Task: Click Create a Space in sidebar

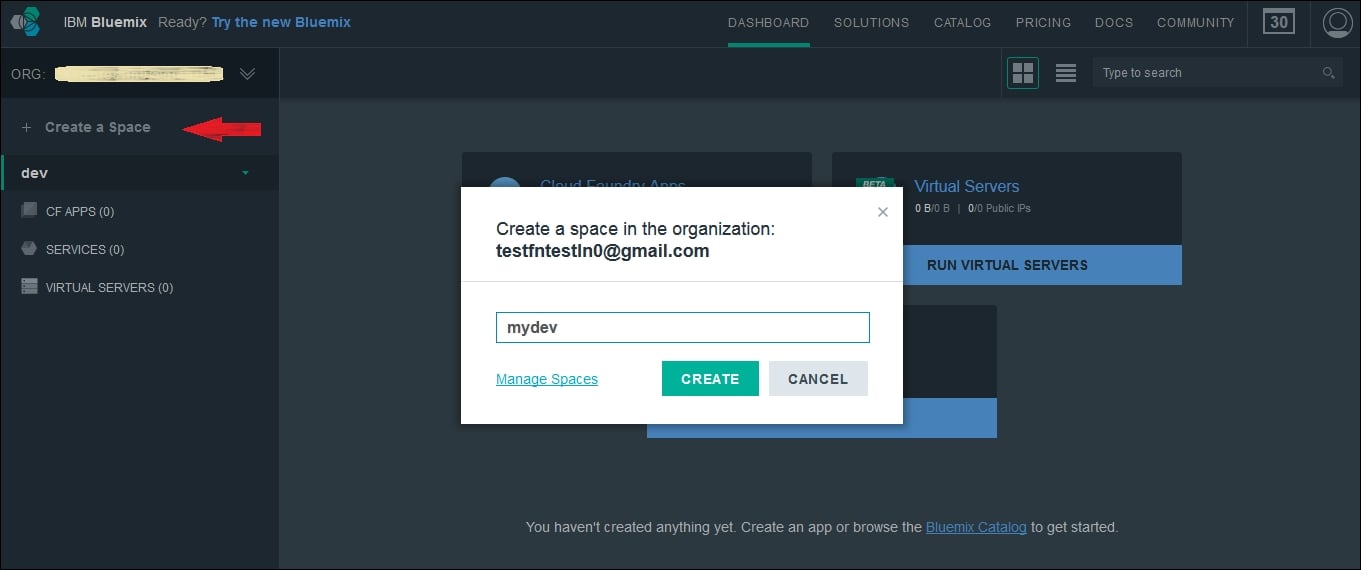Action: [x=97, y=127]
